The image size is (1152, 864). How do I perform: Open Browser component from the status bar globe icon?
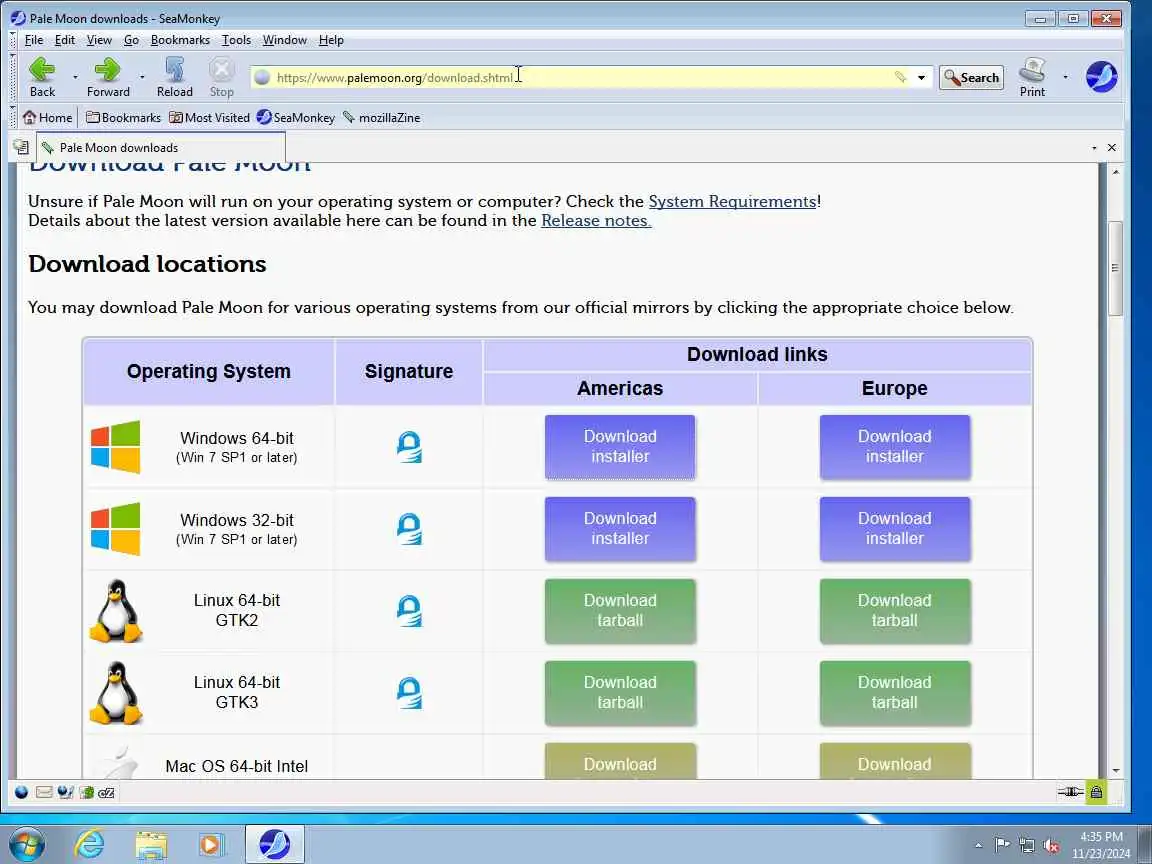pyautogui.click(x=21, y=792)
